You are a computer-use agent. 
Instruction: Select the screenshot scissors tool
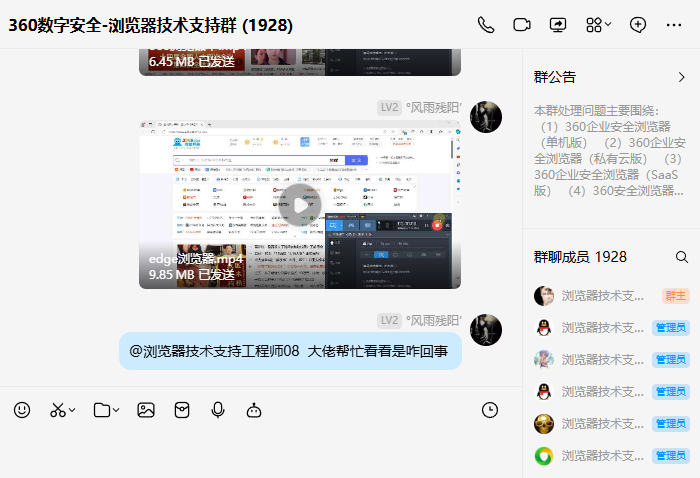click(58, 410)
